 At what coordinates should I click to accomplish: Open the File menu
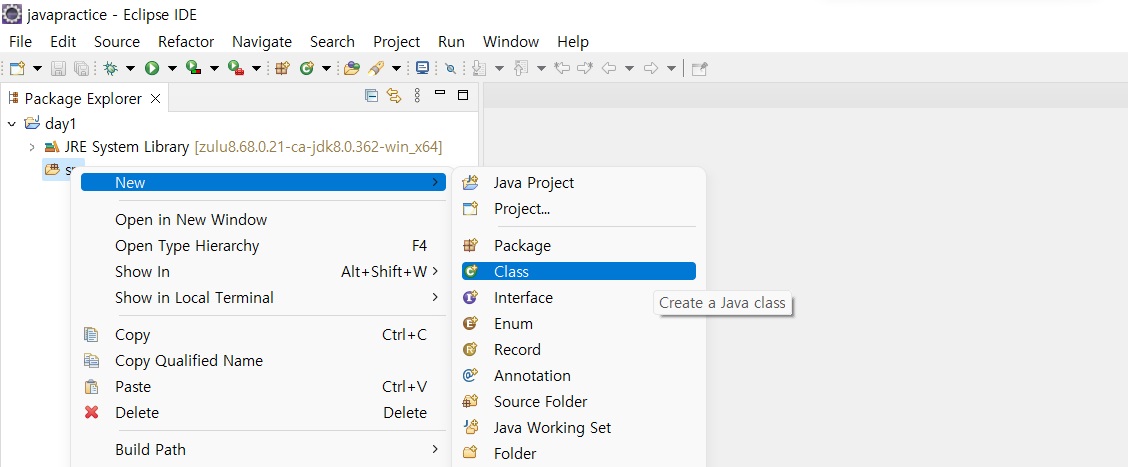tap(20, 42)
